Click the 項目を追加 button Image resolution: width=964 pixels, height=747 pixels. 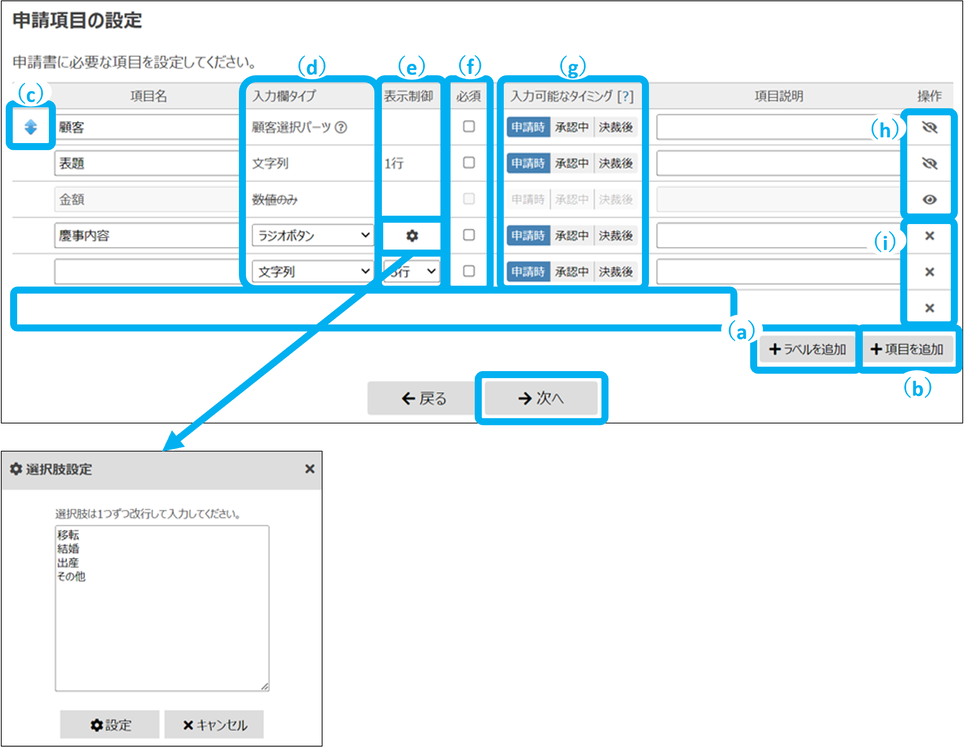(907, 350)
